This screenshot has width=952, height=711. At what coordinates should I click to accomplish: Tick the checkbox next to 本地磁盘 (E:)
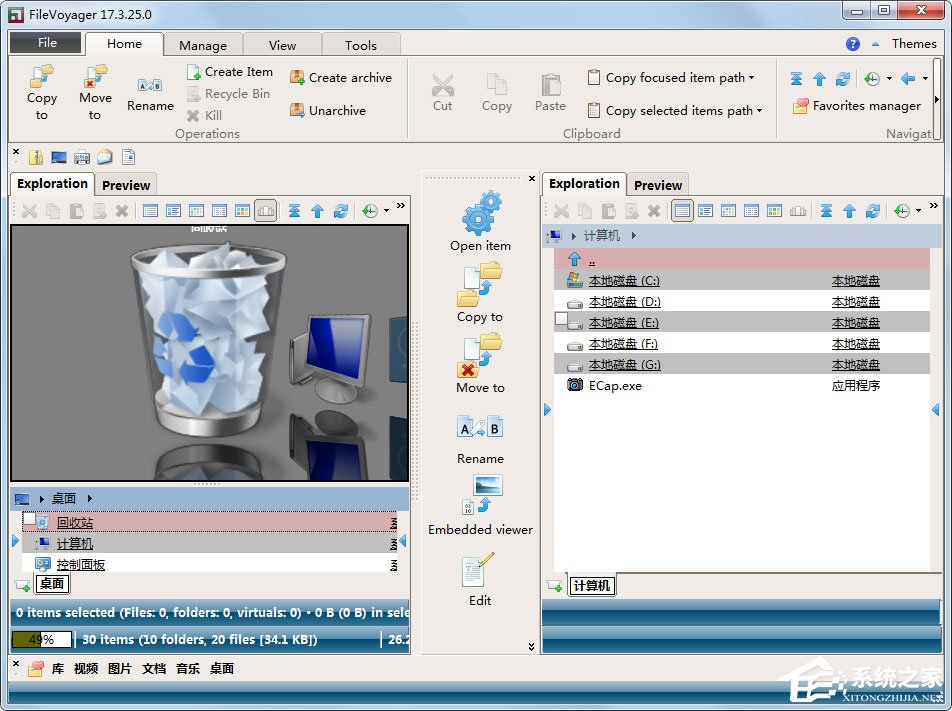click(561, 320)
